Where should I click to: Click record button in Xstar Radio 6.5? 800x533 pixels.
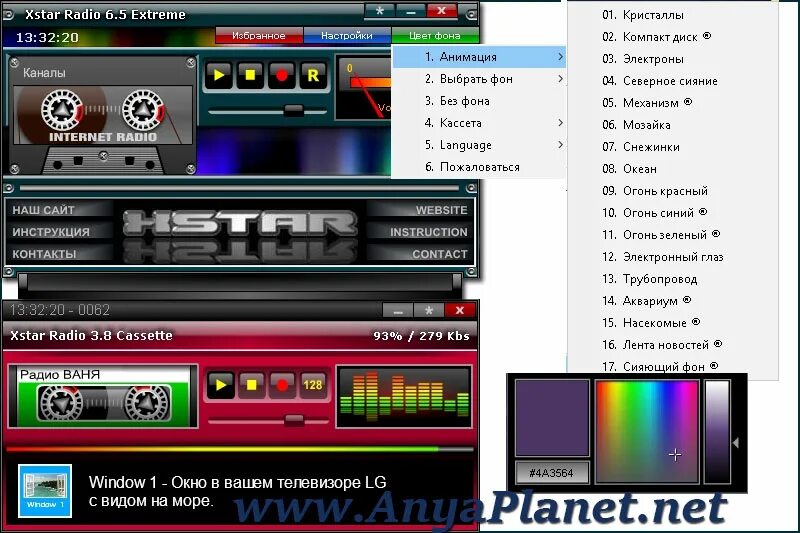click(282, 75)
